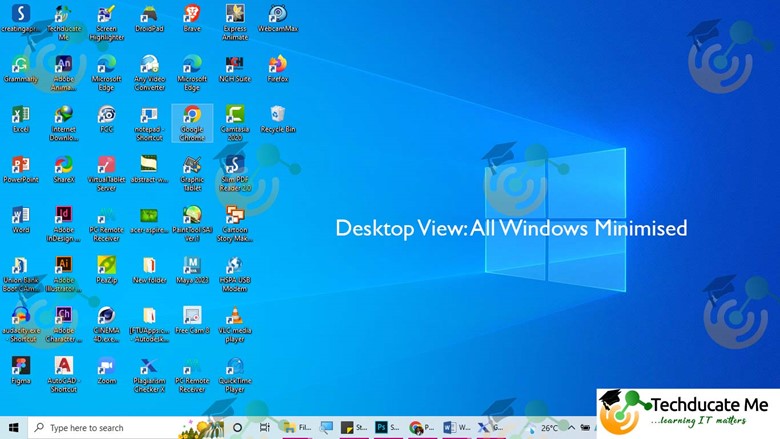Click the AutoCAD shortcut icon

pyautogui.click(x=63, y=368)
